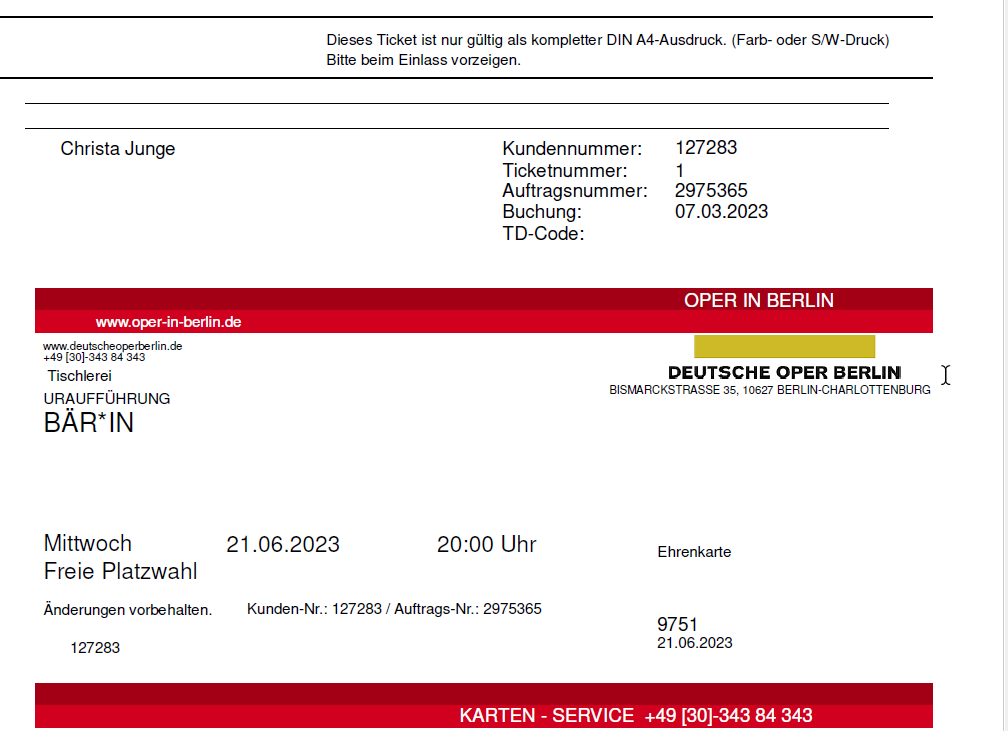Click the "KARTEN - SERVICE" footer text

coord(546,716)
